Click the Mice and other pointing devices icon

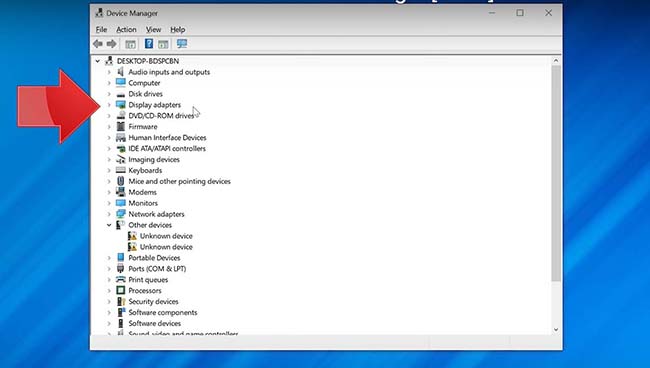121,181
